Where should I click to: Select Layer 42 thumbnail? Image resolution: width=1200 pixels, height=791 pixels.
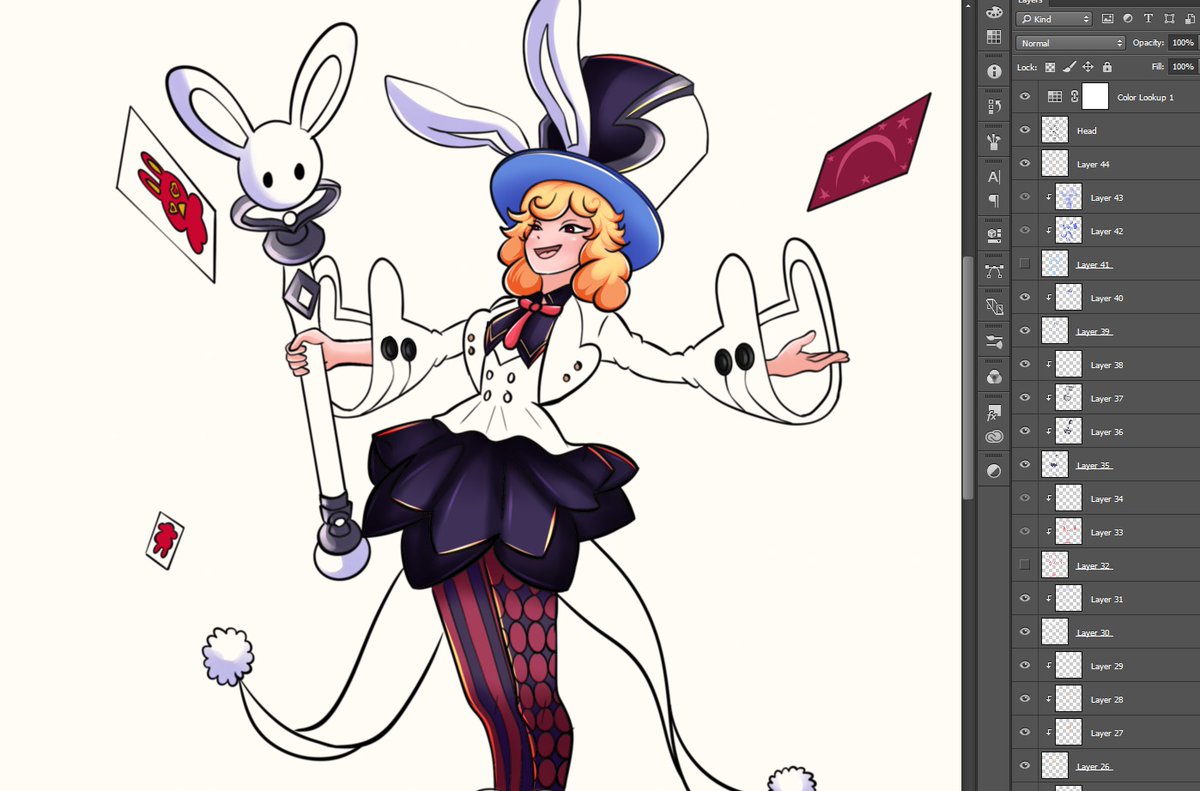1069,231
